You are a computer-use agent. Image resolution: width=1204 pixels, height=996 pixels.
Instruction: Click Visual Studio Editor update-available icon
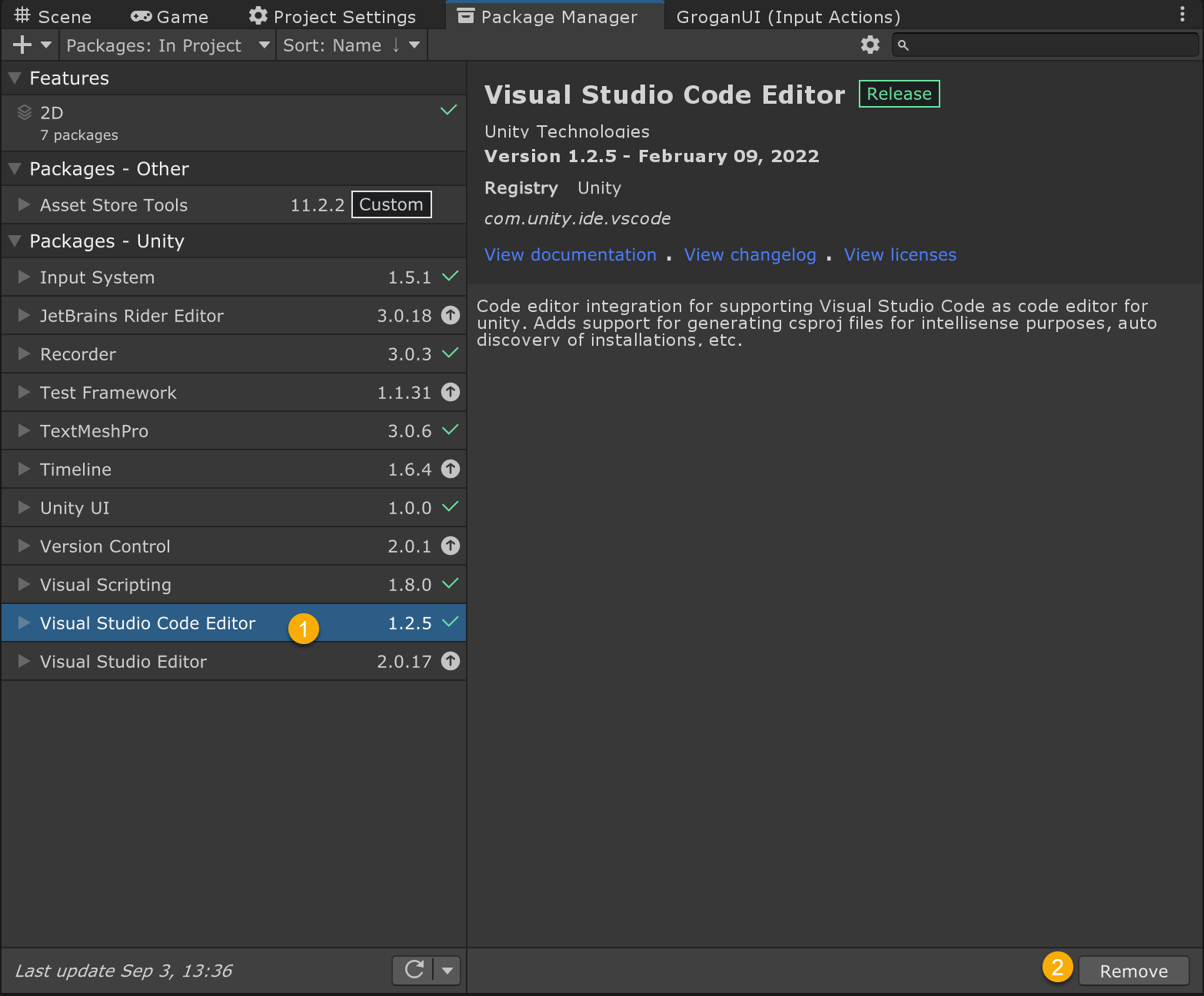pyautogui.click(x=451, y=661)
